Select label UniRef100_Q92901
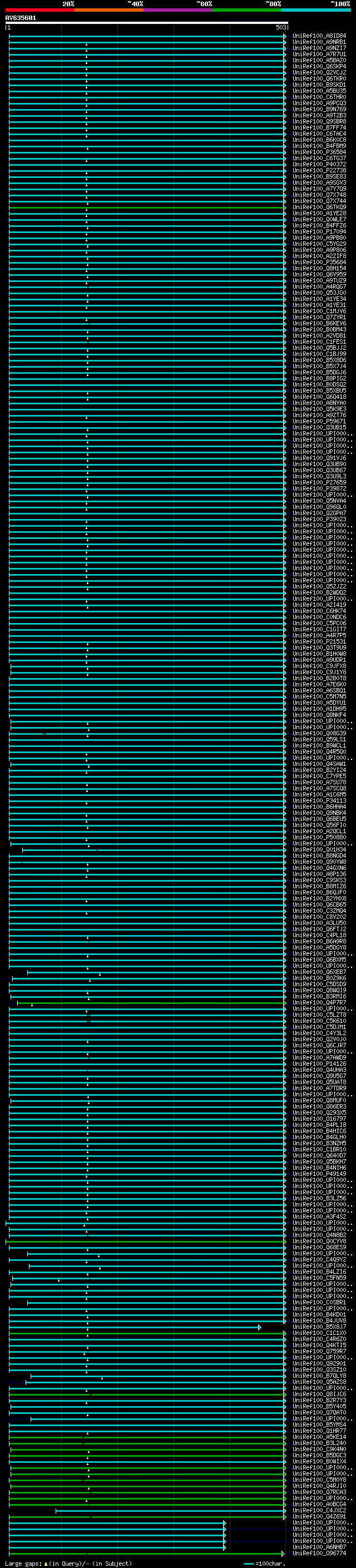This screenshot has height=1568, width=356. [x=319, y=1363]
